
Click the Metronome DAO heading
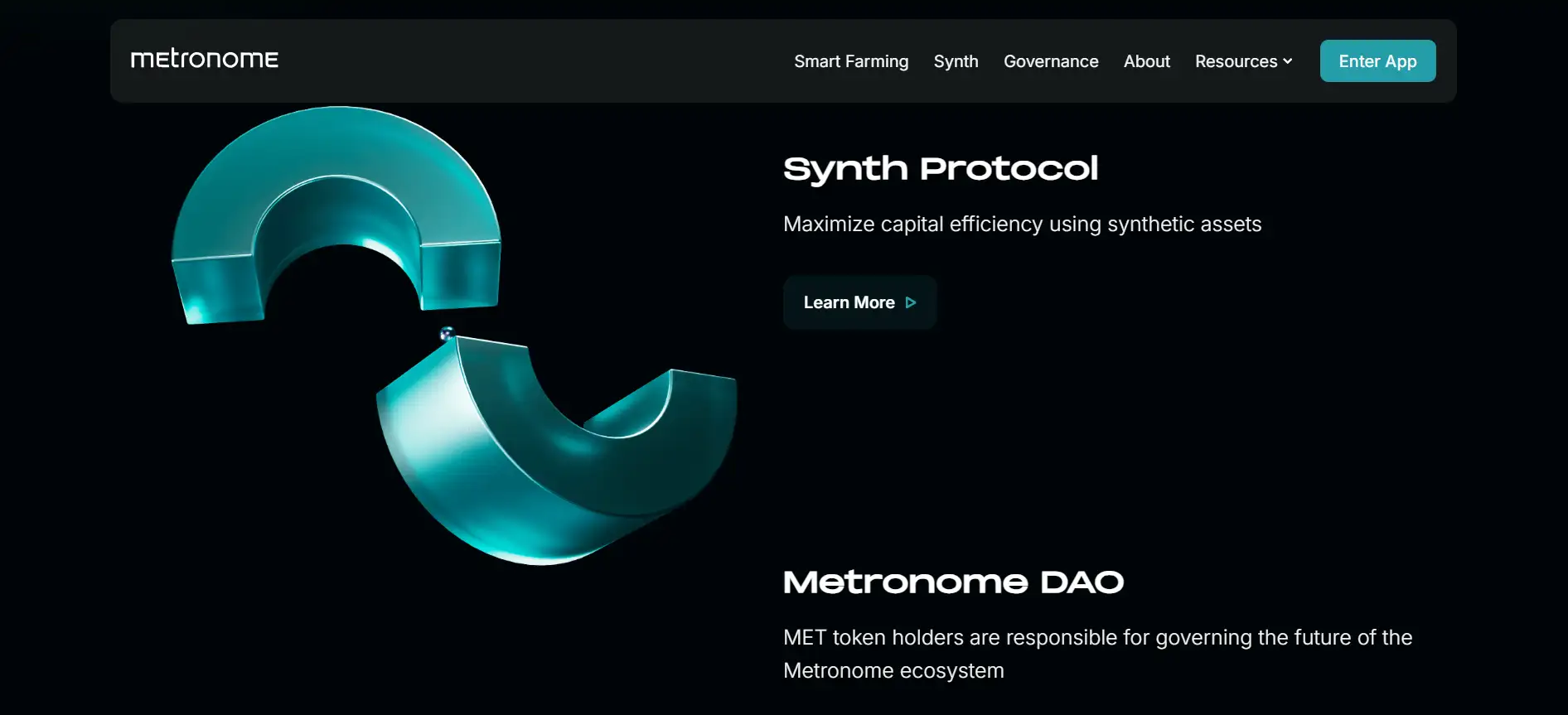coord(953,582)
